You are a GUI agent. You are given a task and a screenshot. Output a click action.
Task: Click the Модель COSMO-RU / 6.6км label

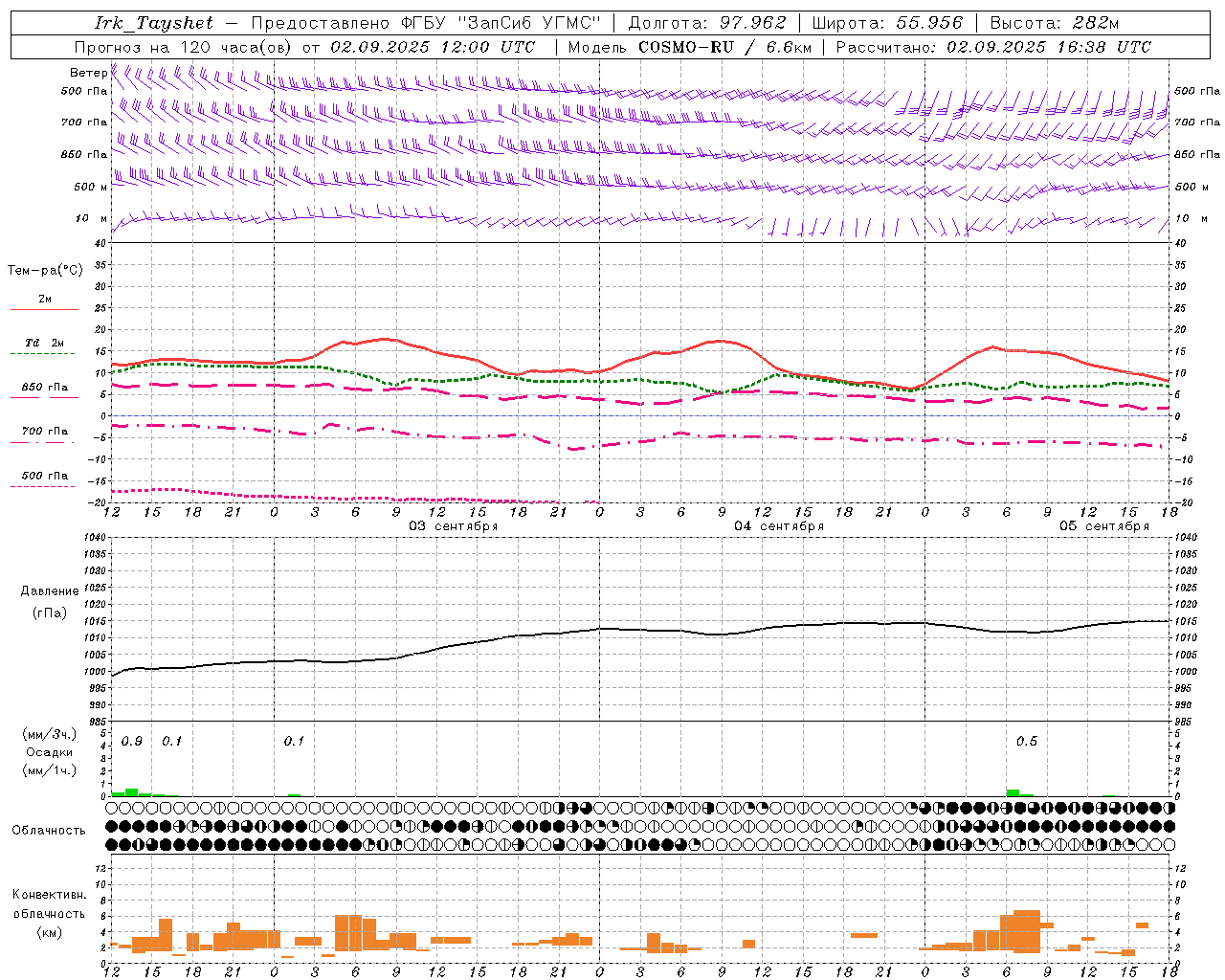click(690, 47)
